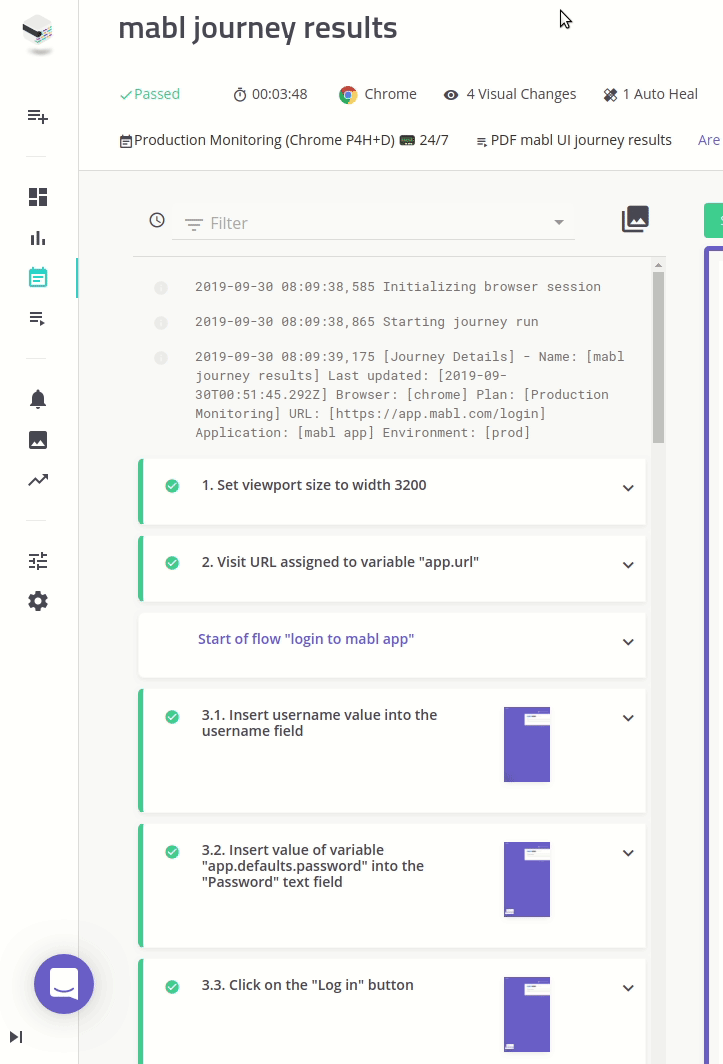Open the notifications bell icon
Viewport: 723px width, 1064px height.
coord(38,399)
